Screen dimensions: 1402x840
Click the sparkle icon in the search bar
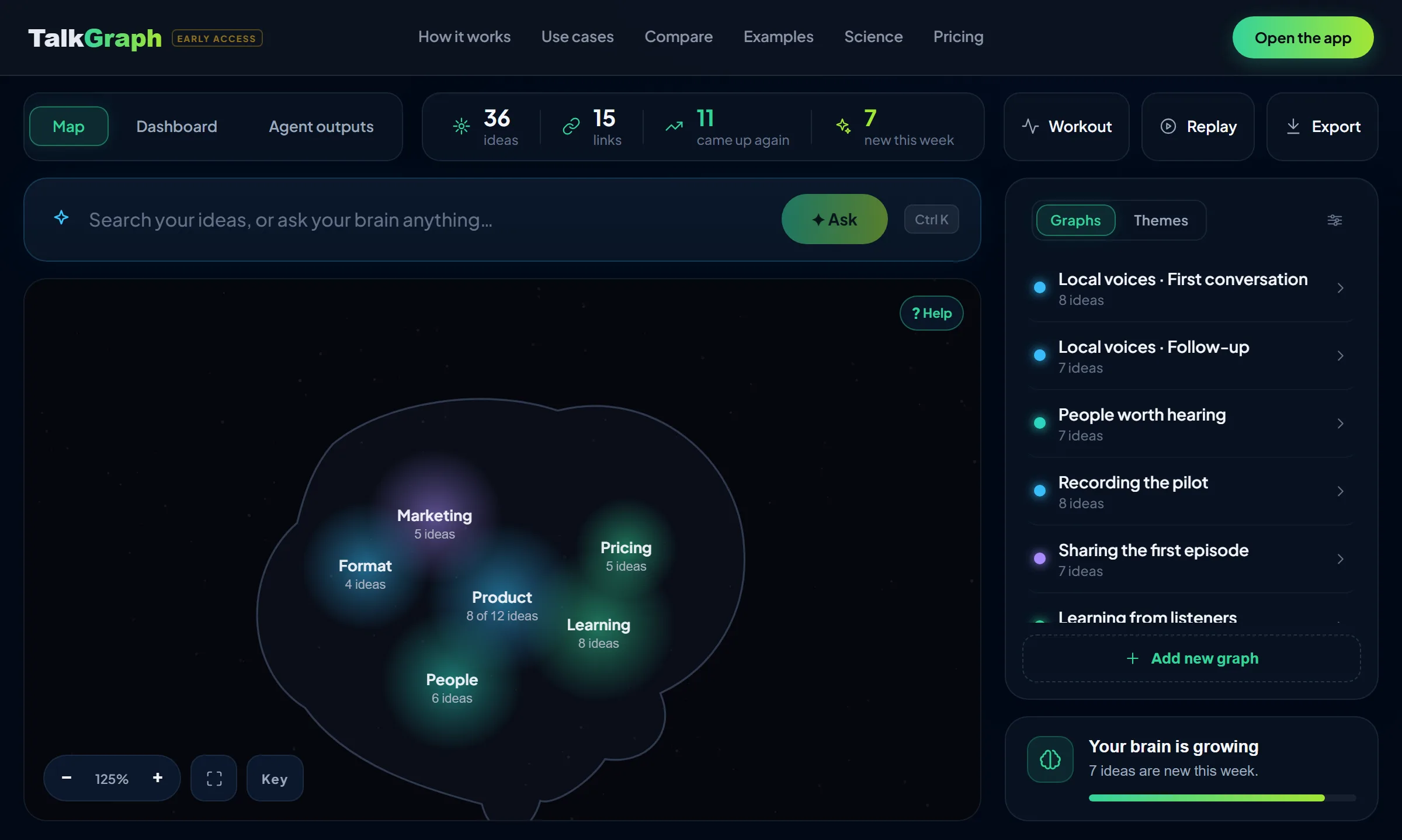pos(61,218)
